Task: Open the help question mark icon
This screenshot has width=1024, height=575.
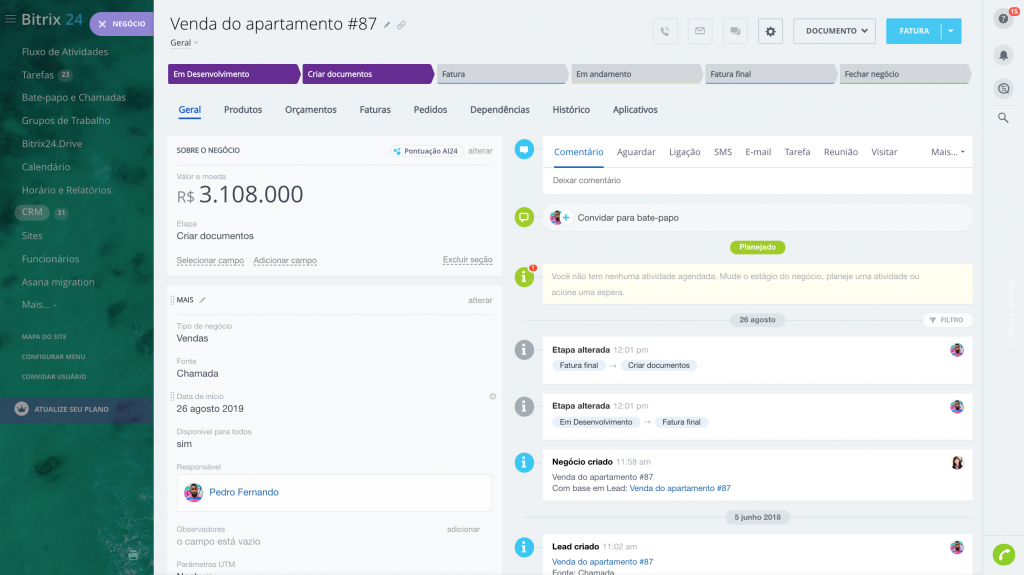Action: (x=1003, y=19)
